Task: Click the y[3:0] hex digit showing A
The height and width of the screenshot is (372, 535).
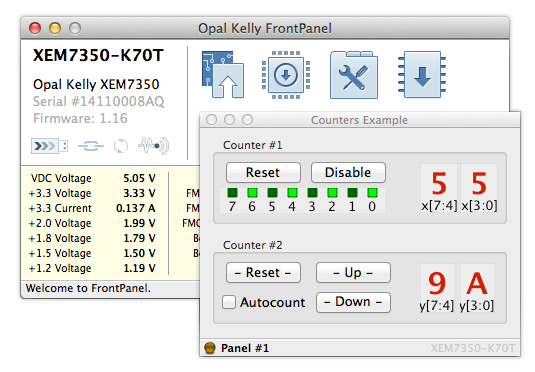Action: (477, 288)
